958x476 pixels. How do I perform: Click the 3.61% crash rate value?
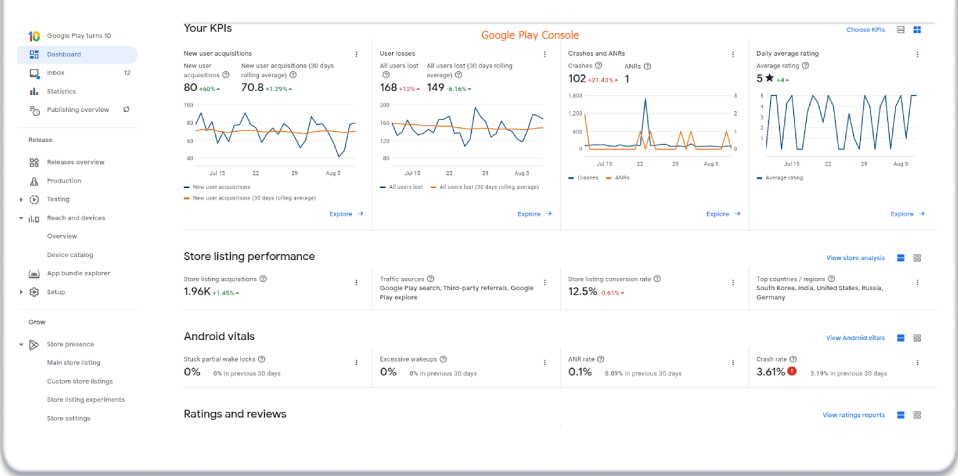tap(770, 372)
